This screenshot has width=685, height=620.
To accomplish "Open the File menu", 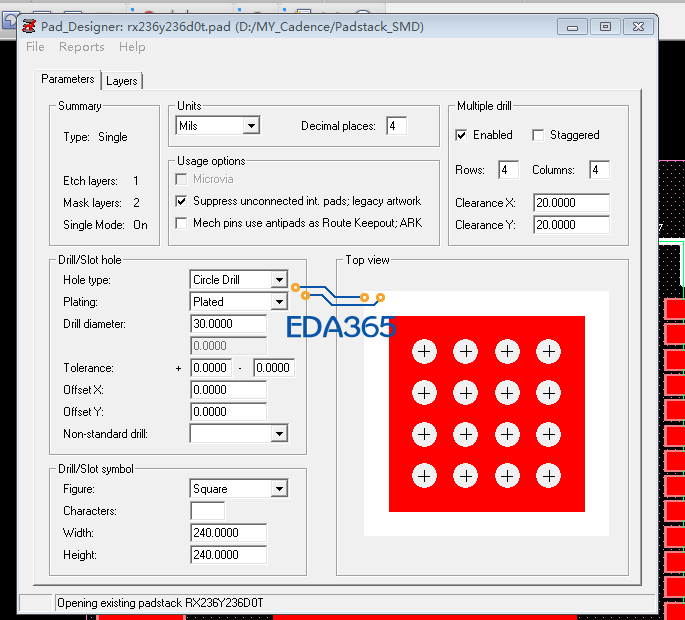I will (35, 47).
